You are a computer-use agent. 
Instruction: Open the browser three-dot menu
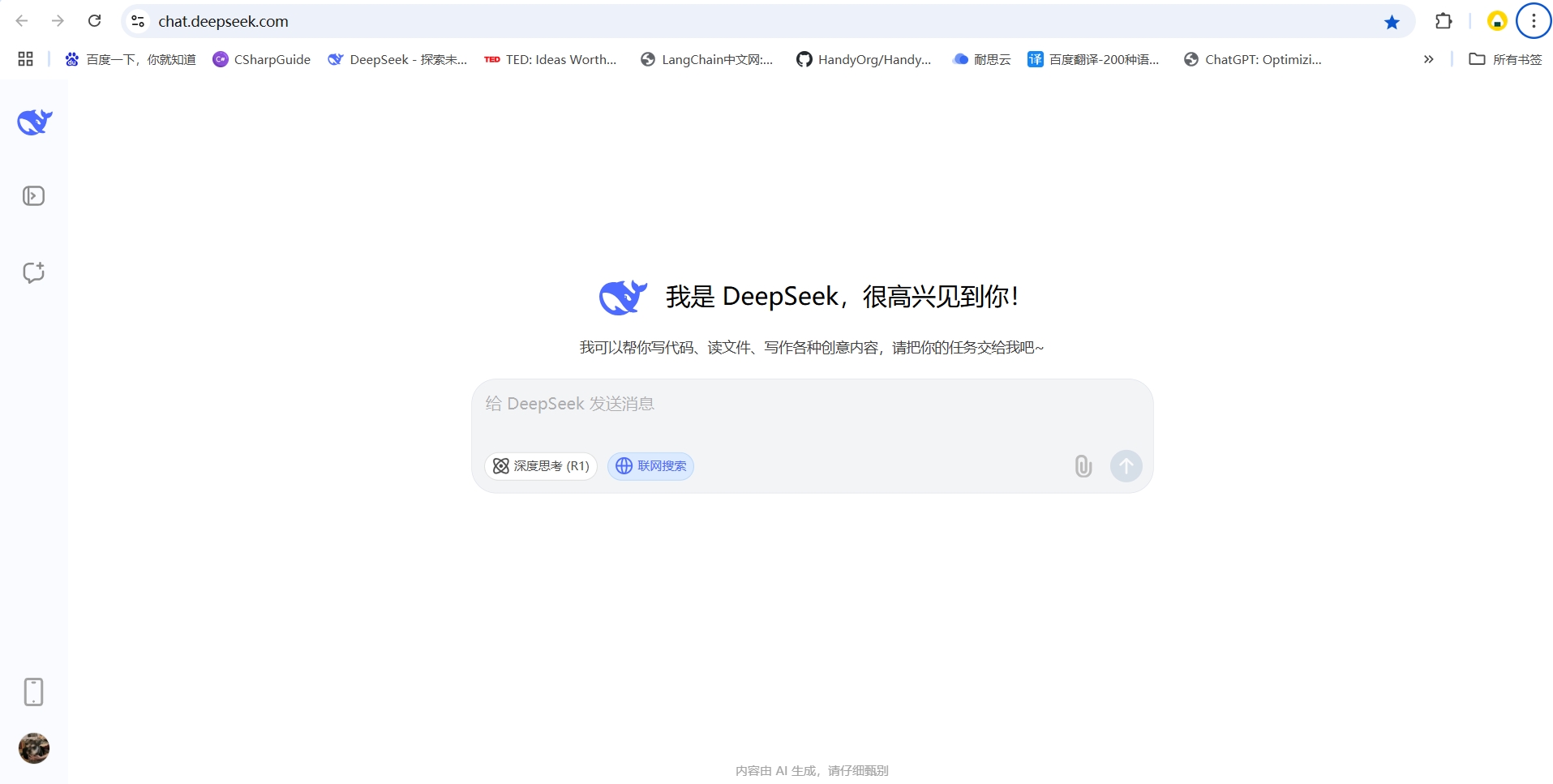click(1534, 21)
